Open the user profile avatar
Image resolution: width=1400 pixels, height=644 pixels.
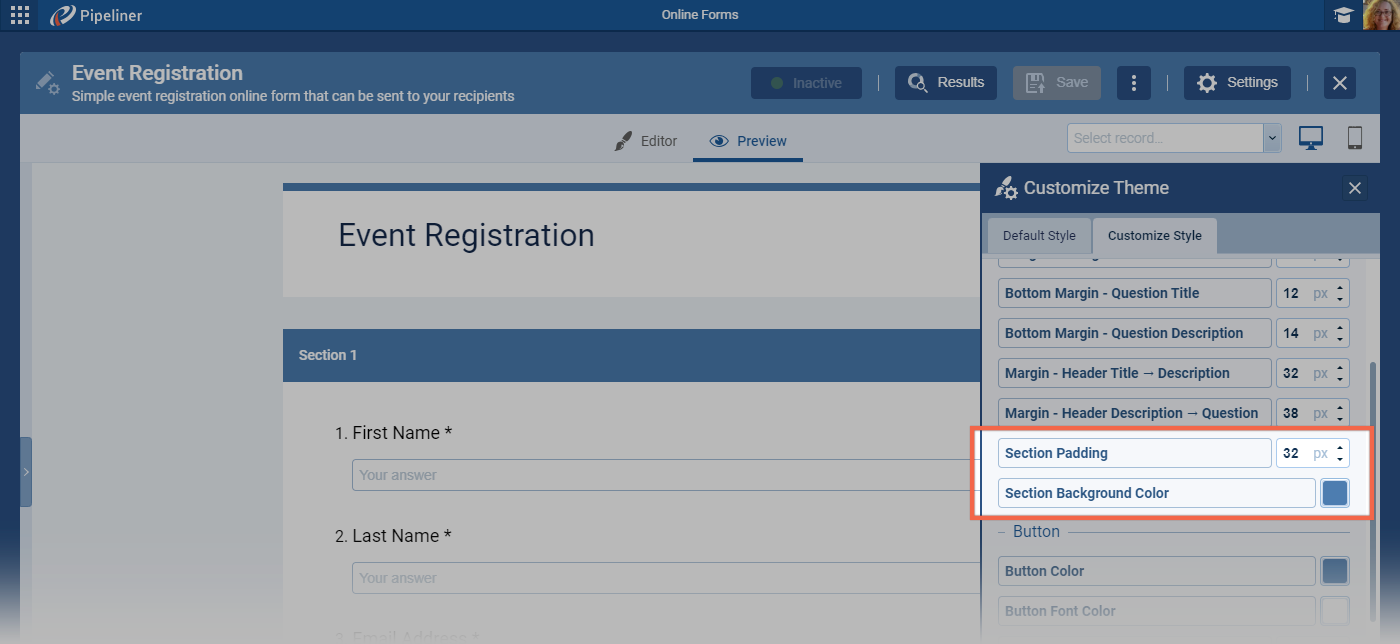tap(1381, 15)
